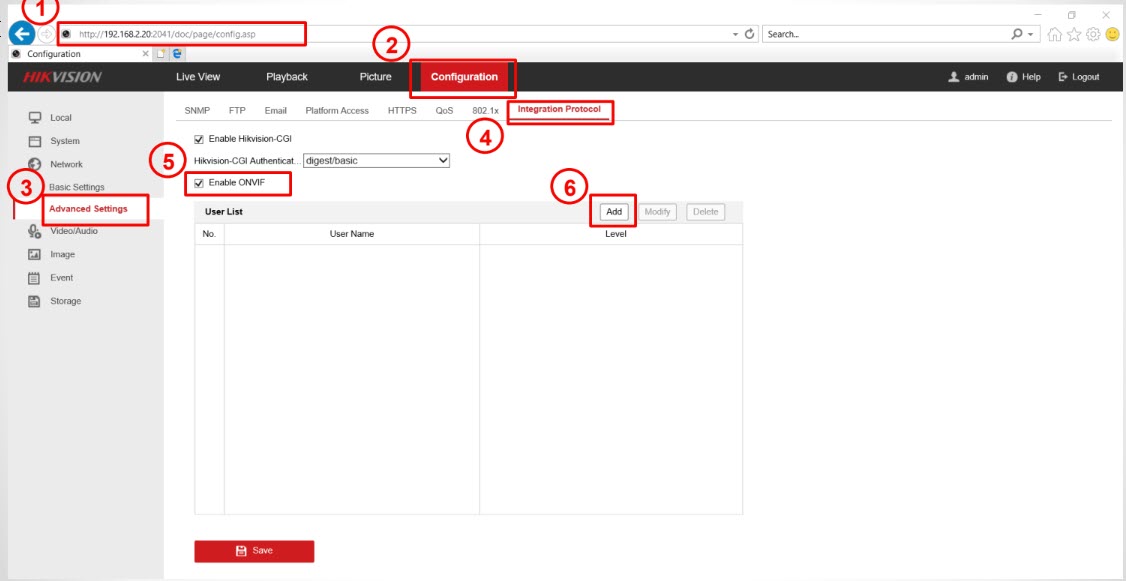
Task: Click the Event calendar icon in sidebar
Action: 34,278
